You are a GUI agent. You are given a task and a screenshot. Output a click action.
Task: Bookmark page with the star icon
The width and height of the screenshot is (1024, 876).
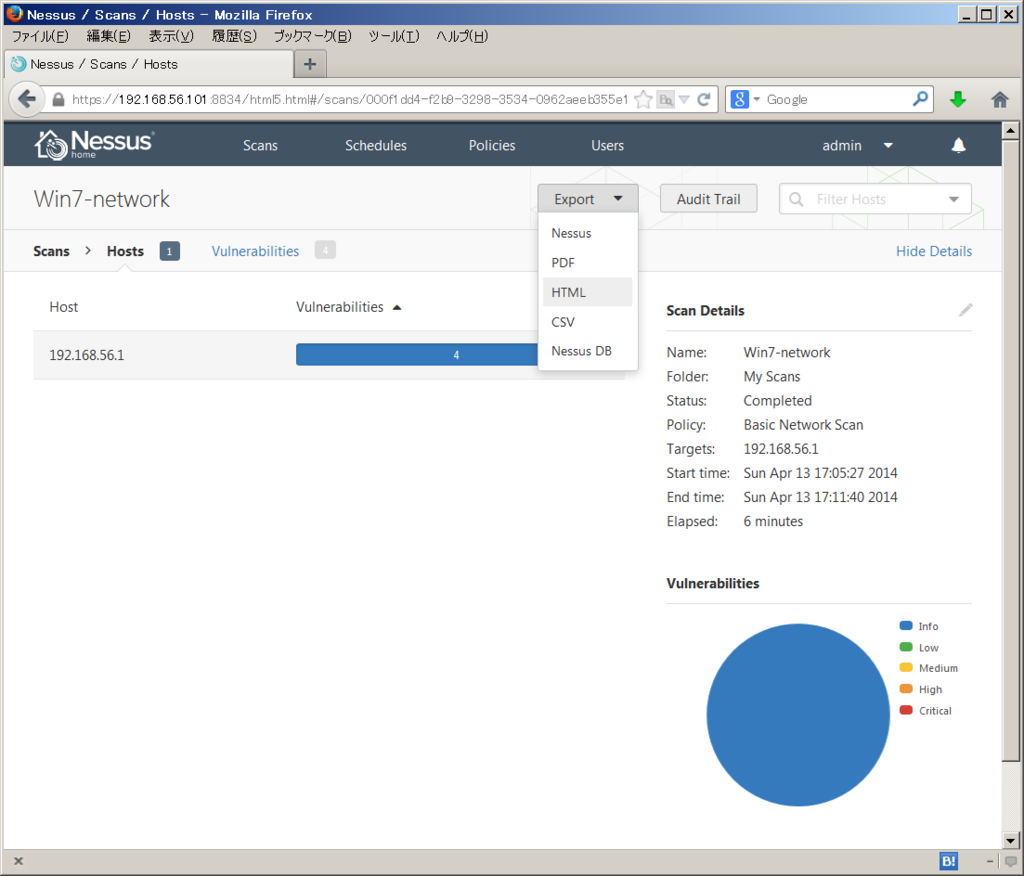coord(643,99)
